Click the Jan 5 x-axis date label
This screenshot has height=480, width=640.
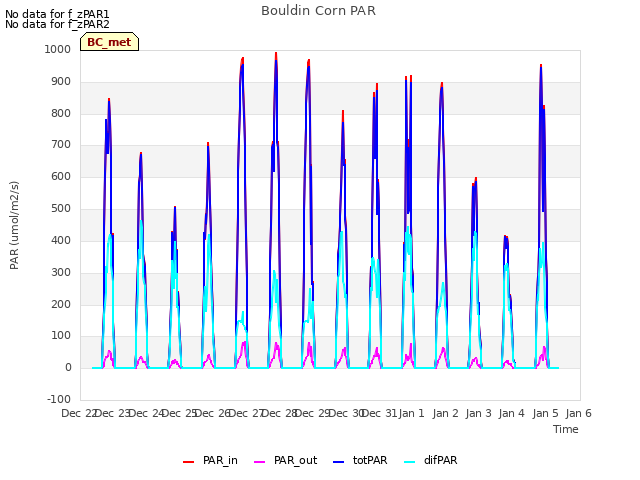click(x=545, y=413)
